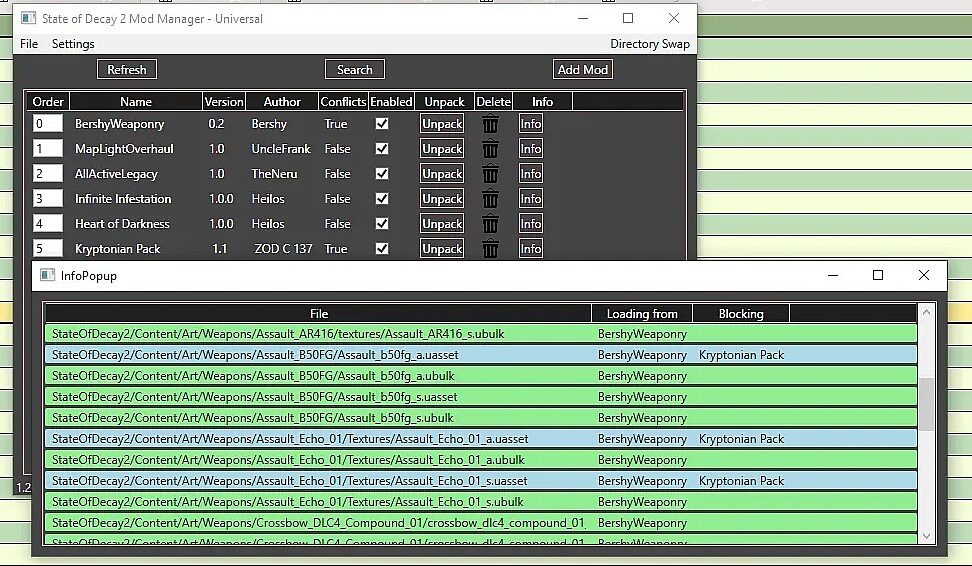Delete Kryptonian Pack using trash icon

click(490, 249)
